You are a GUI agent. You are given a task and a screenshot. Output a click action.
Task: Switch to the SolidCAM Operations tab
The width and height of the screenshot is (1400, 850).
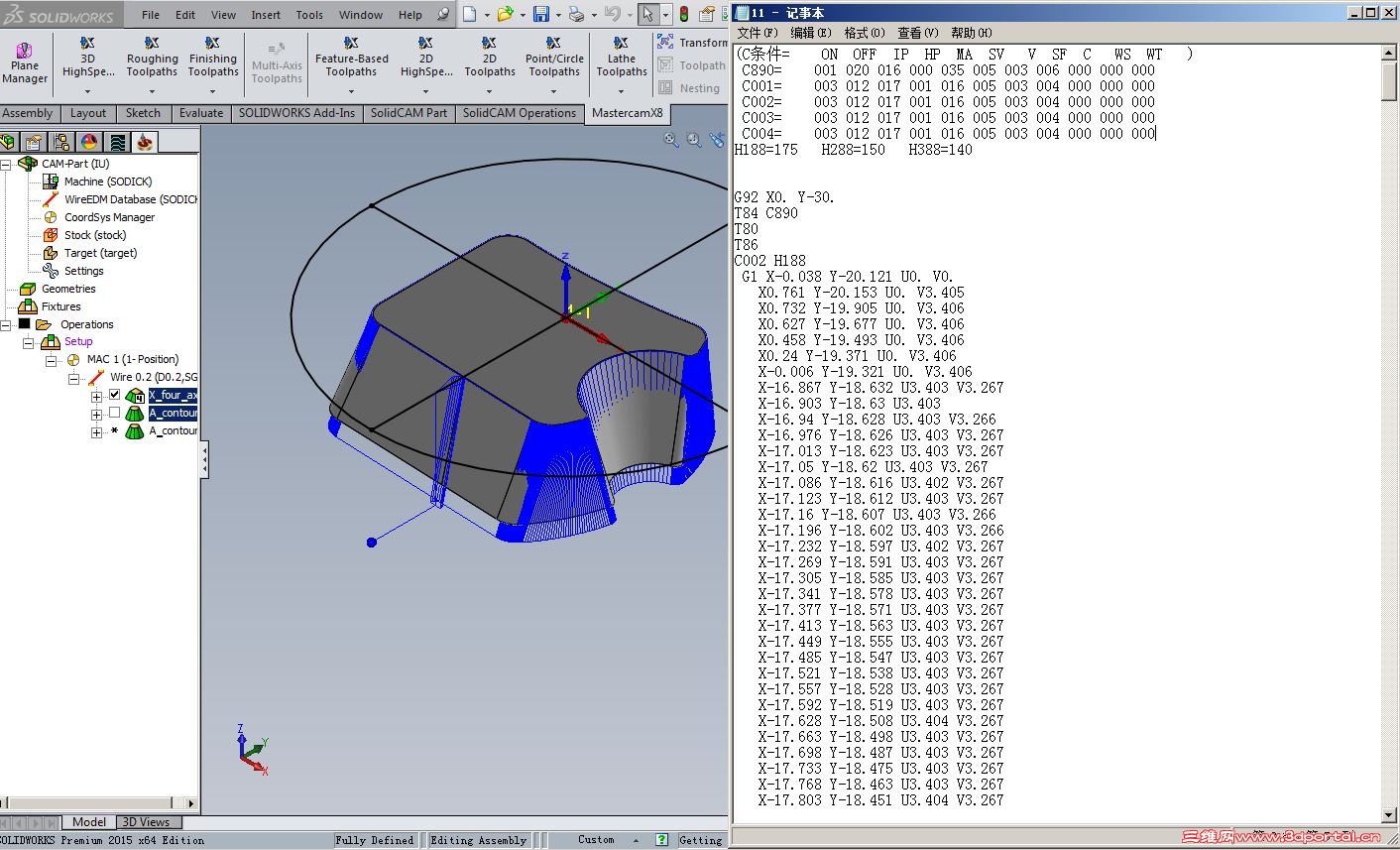coord(519,113)
